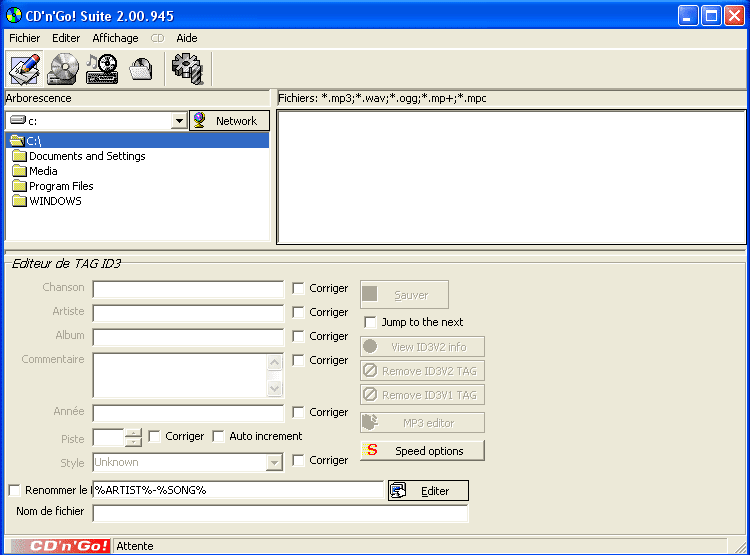Click the %ARTIST%-%SONG% rename pattern field
750x555 pixels.
[x=238, y=490]
